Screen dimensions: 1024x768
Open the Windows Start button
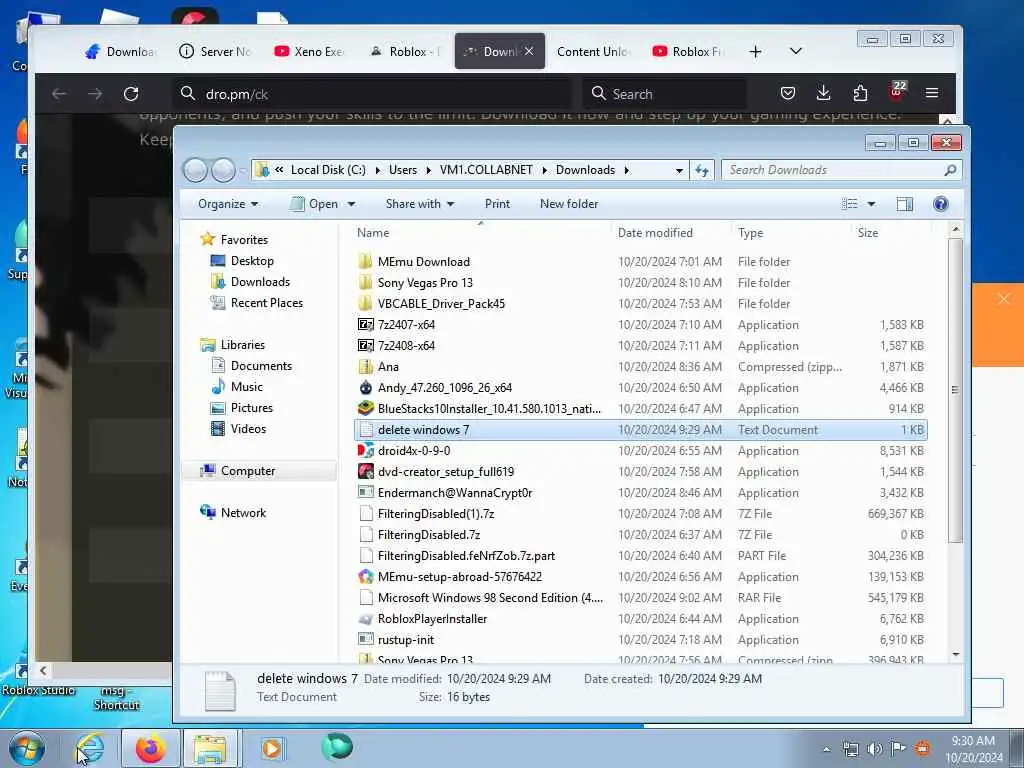26,748
